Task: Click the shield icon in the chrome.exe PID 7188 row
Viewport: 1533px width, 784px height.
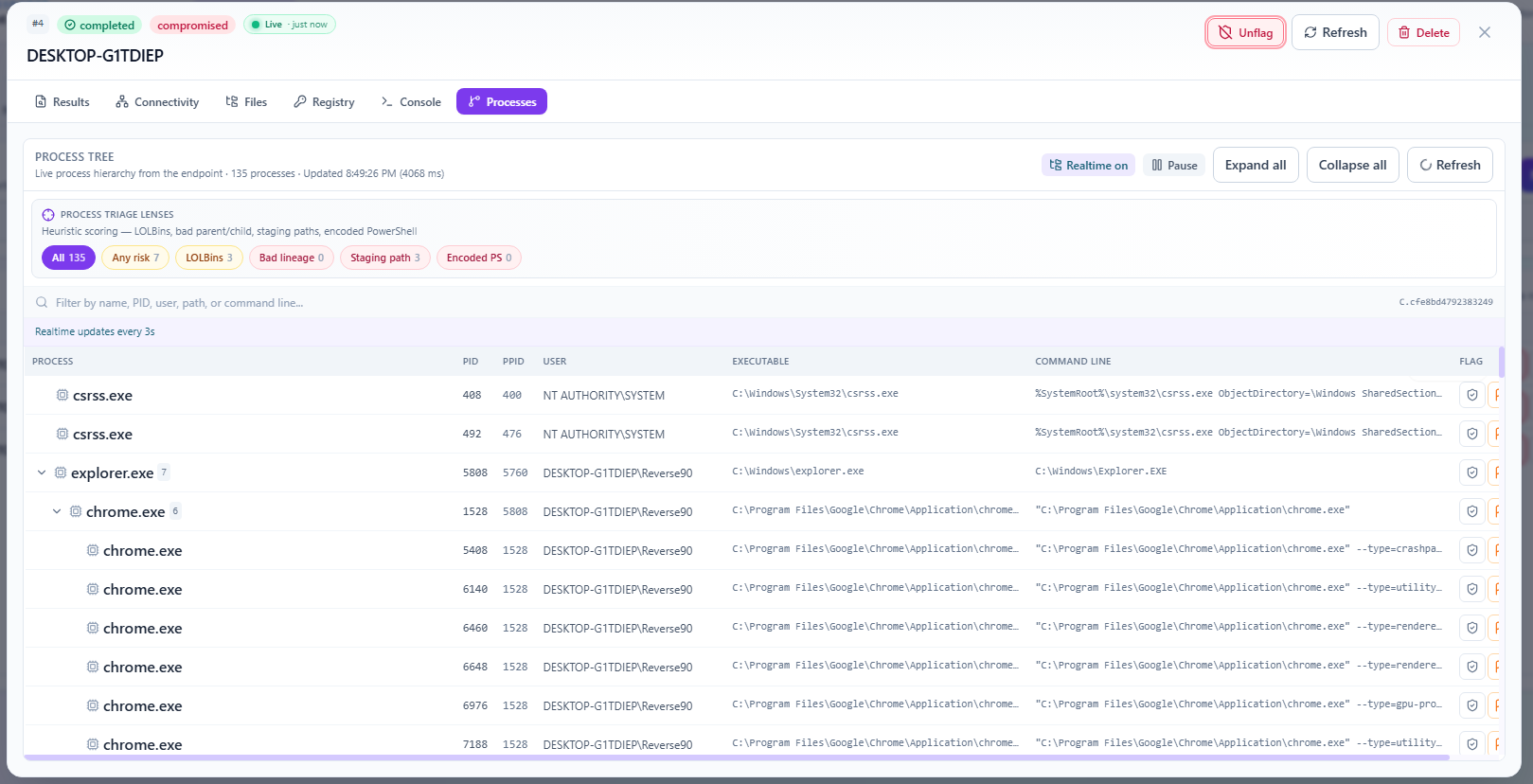Action: click(x=1471, y=744)
